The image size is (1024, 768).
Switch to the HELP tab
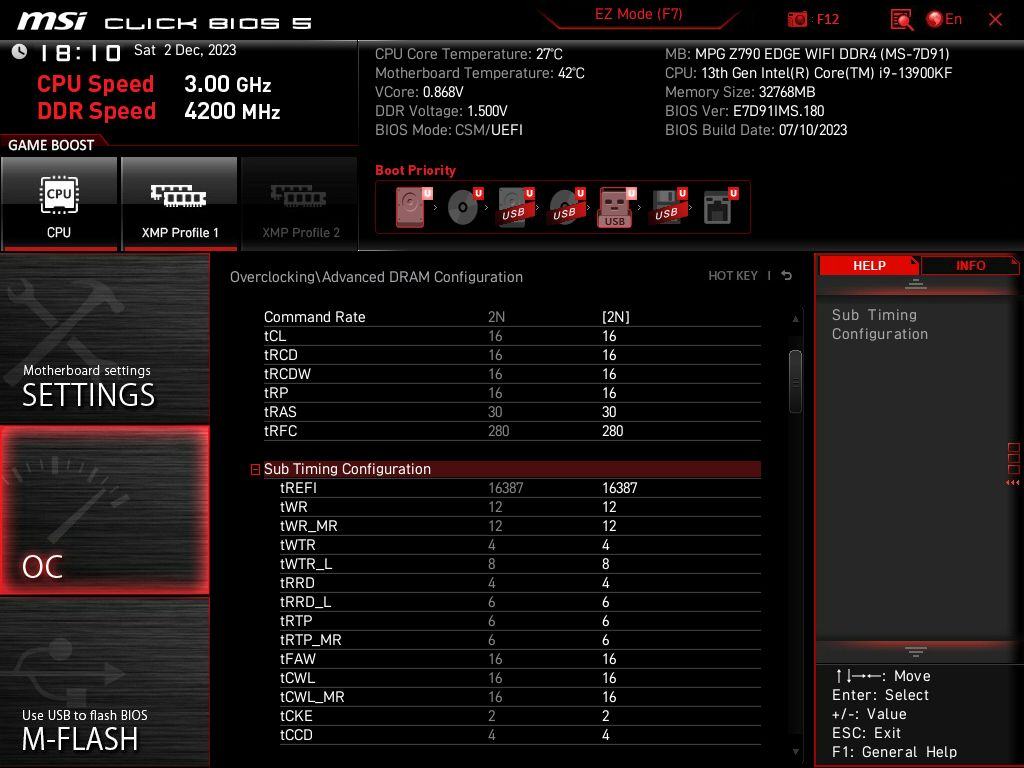pos(869,266)
